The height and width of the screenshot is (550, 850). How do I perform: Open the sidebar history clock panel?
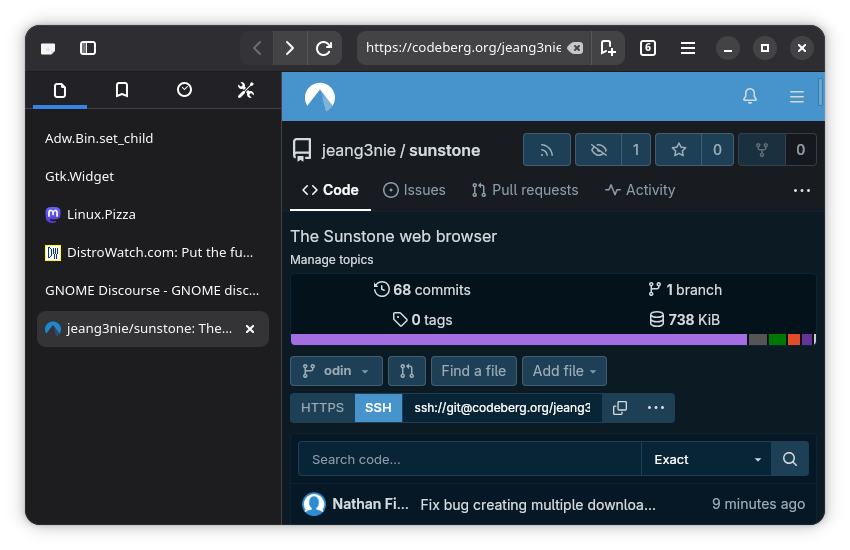click(x=184, y=90)
